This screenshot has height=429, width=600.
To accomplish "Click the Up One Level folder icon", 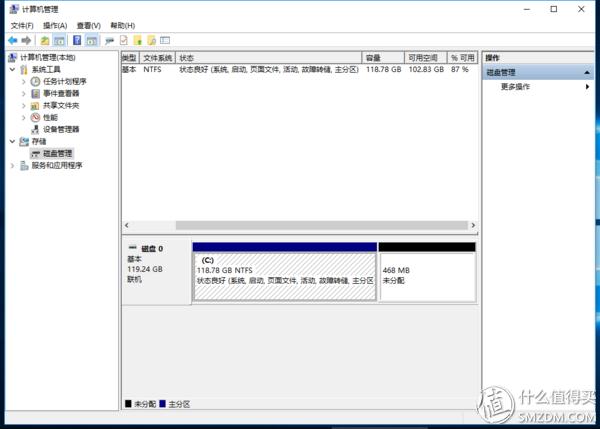I will pos(45,40).
